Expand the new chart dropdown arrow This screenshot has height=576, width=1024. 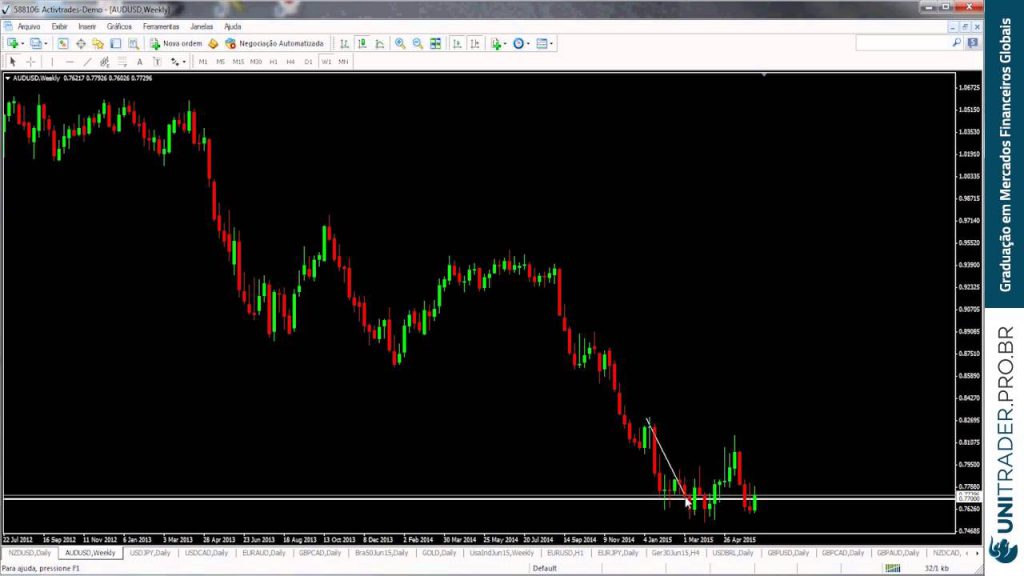(22, 44)
